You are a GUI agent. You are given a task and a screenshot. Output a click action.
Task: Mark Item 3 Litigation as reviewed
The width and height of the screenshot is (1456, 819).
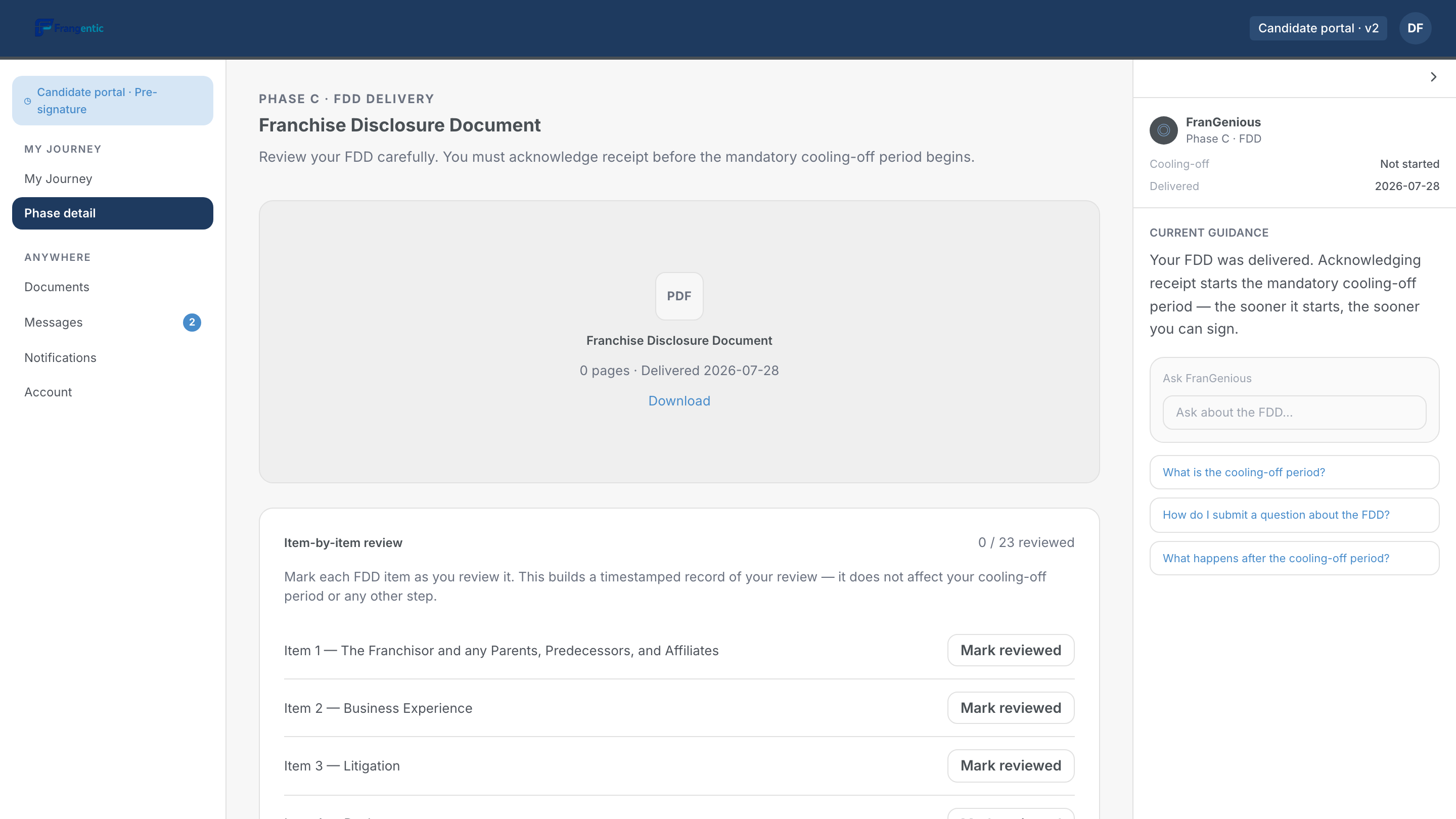pyautogui.click(x=1011, y=765)
